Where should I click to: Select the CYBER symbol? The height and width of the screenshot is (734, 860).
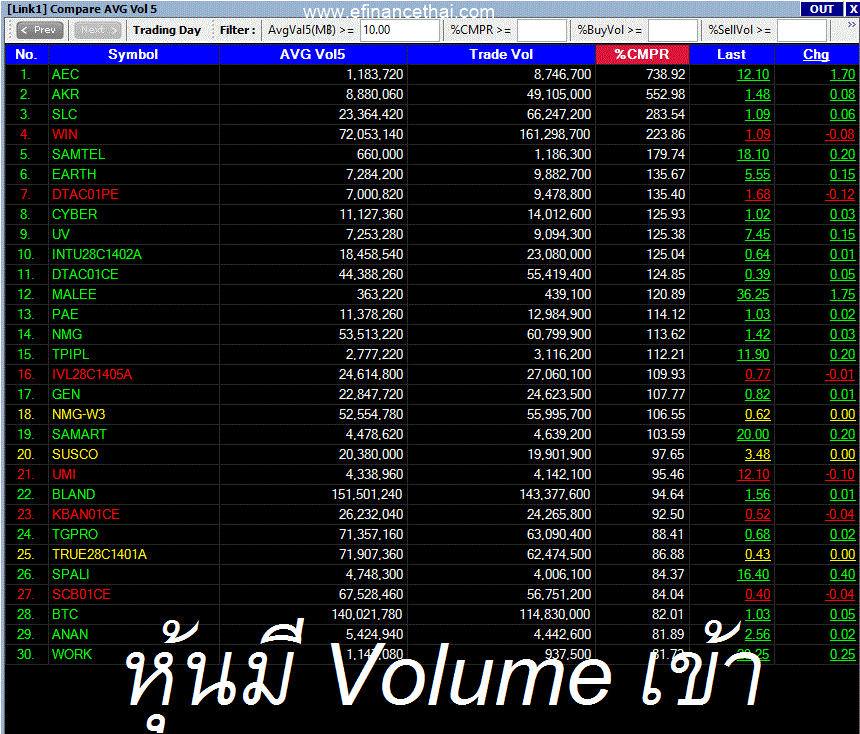pyautogui.click(x=75, y=214)
